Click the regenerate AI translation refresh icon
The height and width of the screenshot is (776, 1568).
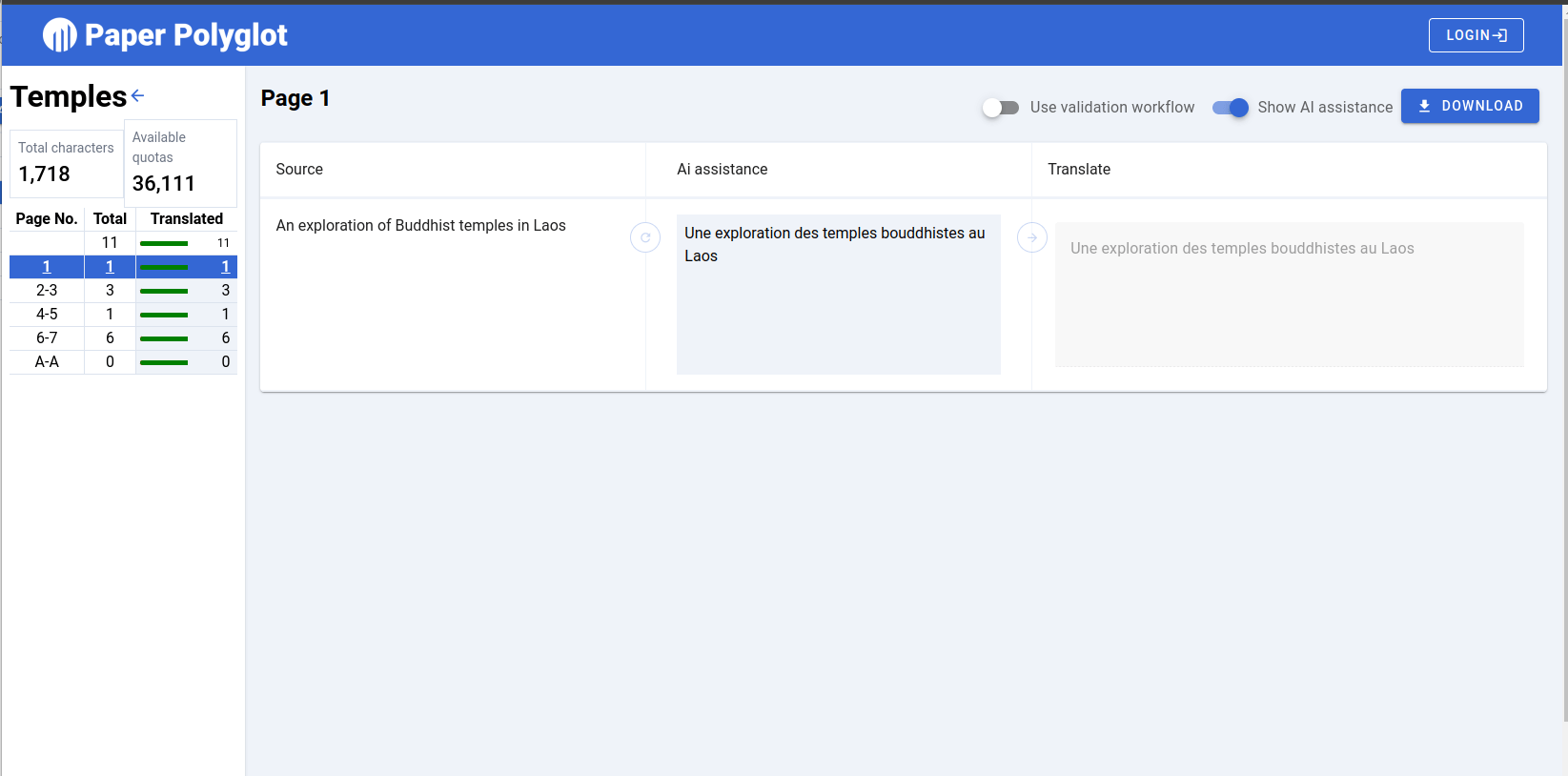pyautogui.click(x=645, y=237)
